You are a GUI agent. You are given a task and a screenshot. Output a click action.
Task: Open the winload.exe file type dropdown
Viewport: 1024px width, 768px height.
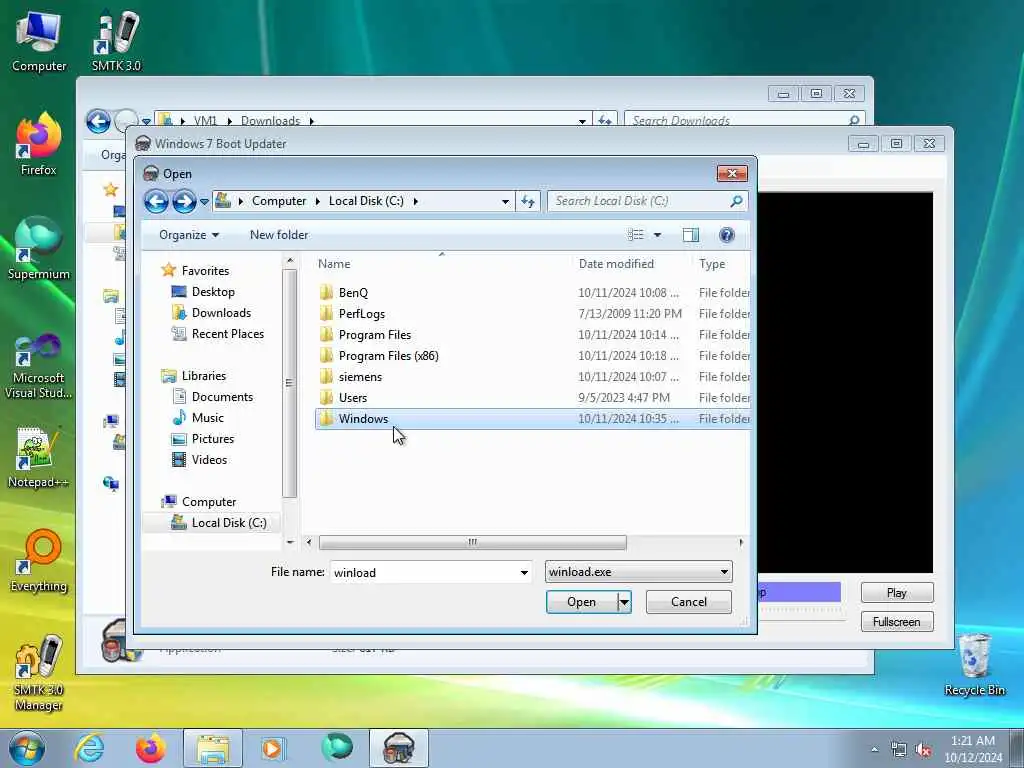pyautogui.click(x=638, y=571)
